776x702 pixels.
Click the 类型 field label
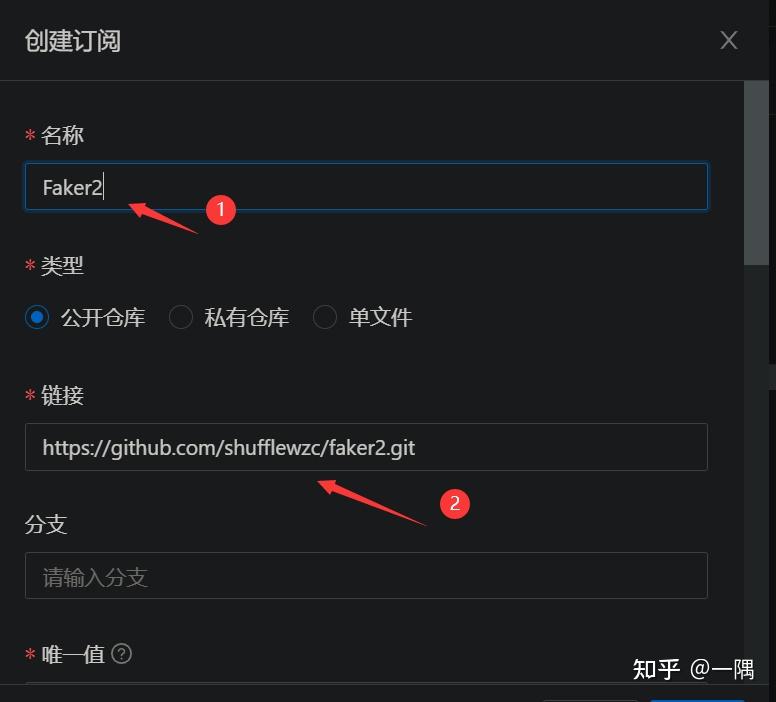pyautogui.click(x=62, y=266)
